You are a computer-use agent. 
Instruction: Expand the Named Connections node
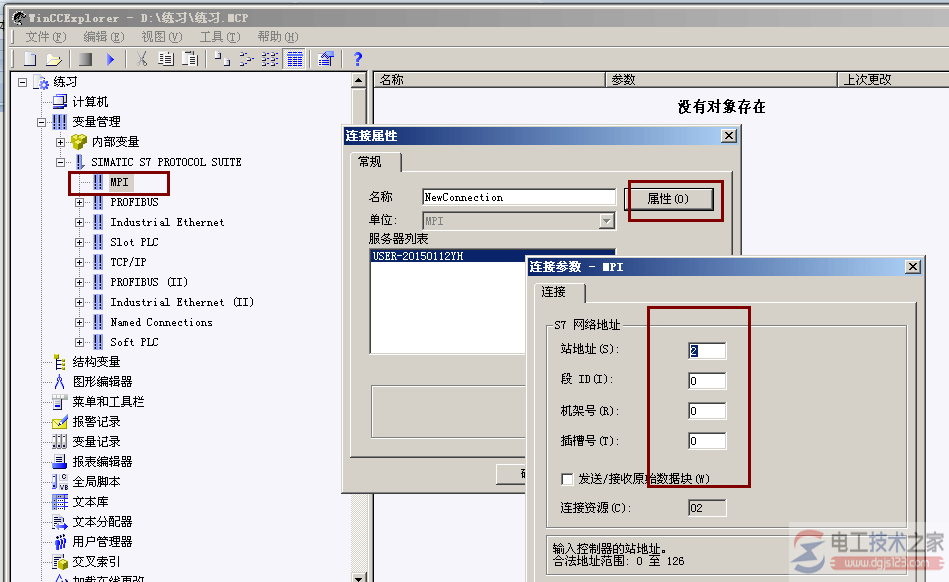pos(79,322)
